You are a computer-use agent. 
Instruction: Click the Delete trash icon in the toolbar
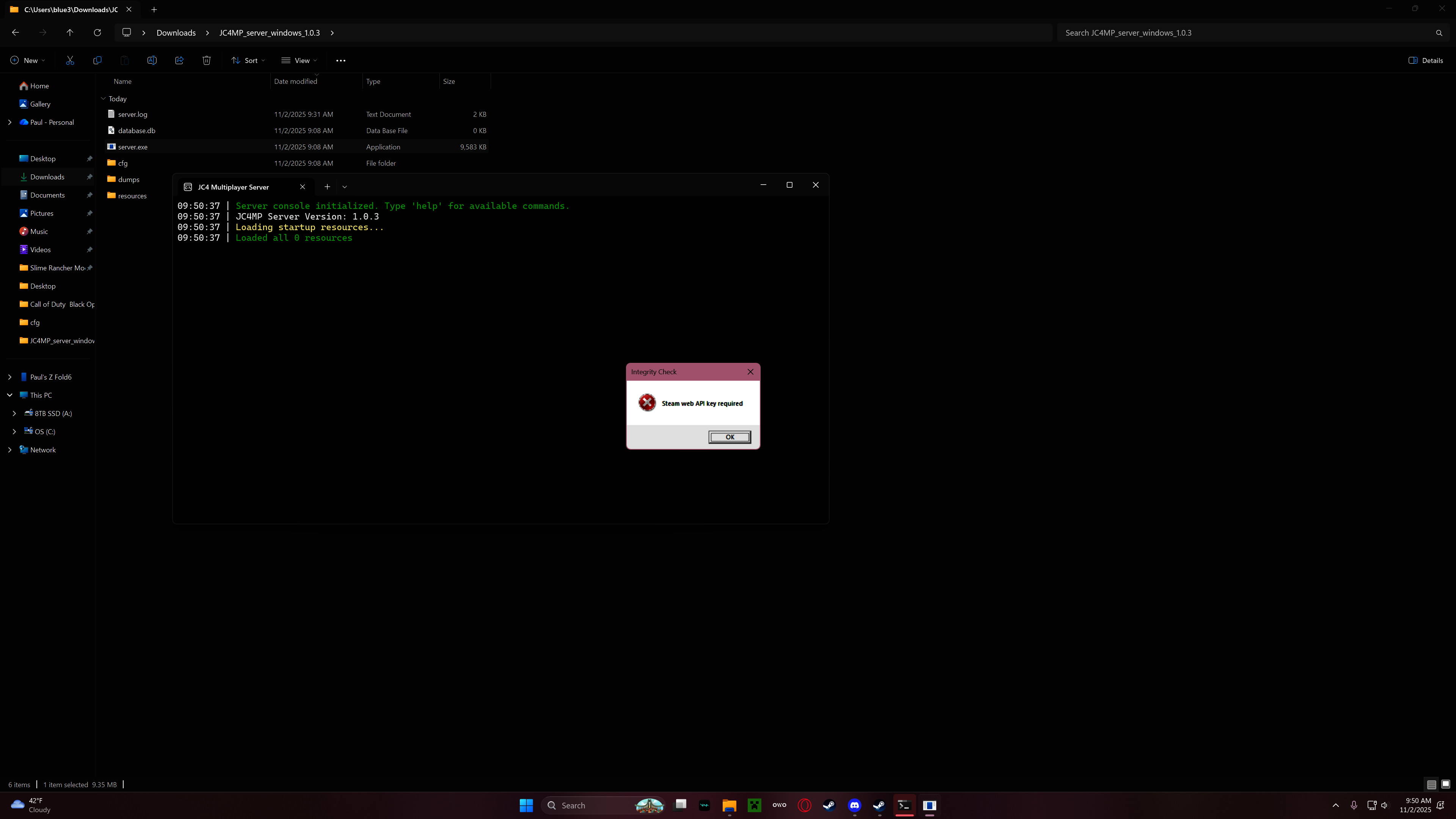click(206, 61)
